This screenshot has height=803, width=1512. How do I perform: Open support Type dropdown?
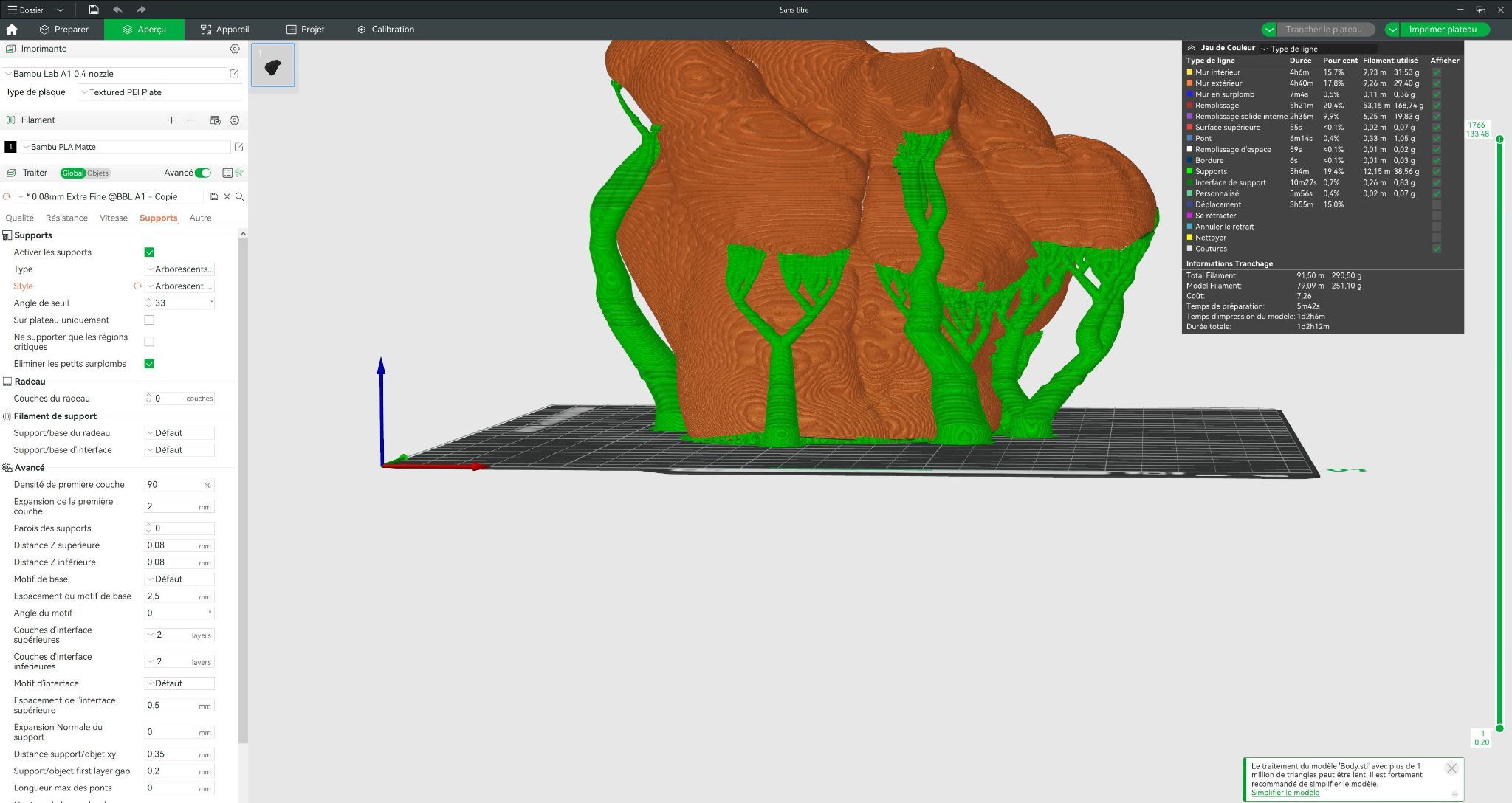tap(180, 269)
